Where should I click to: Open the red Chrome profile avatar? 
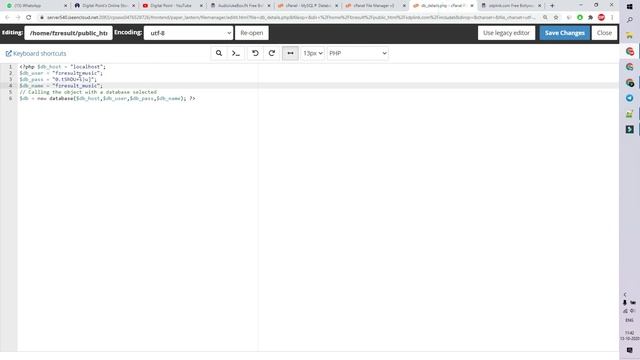(x=601, y=18)
